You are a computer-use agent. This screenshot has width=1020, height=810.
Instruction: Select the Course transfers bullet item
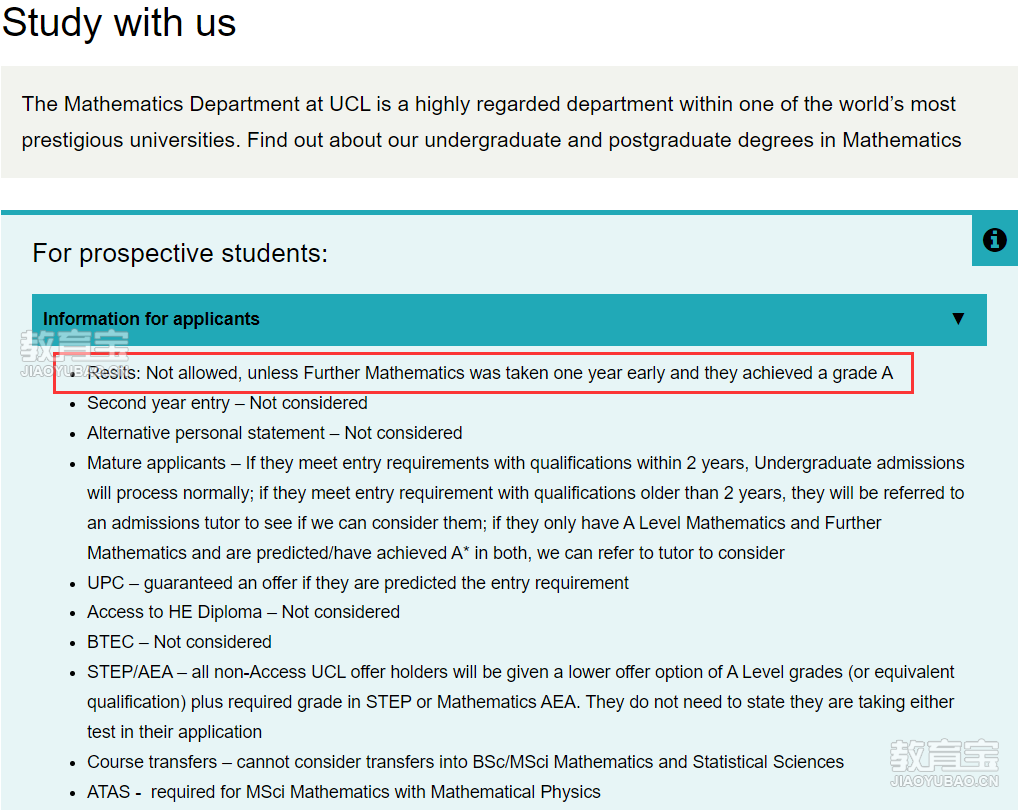(465, 761)
